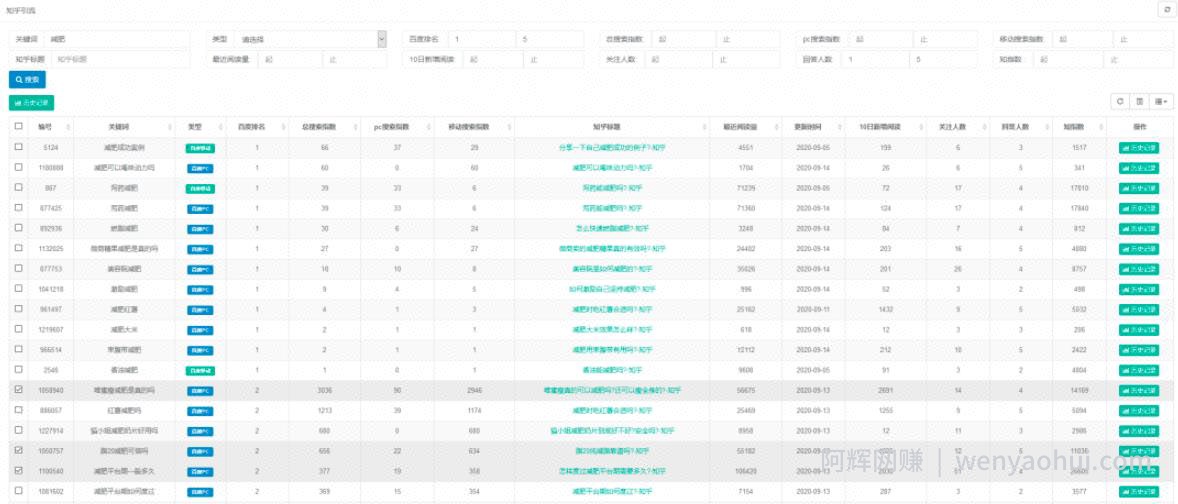Viewport: 1178px width, 504px height.
Task: Click the blue 搜索 search button
Action: (28, 79)
